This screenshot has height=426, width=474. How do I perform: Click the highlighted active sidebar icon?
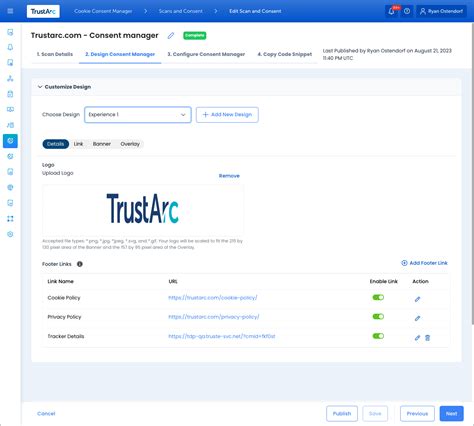click(10, 141)
